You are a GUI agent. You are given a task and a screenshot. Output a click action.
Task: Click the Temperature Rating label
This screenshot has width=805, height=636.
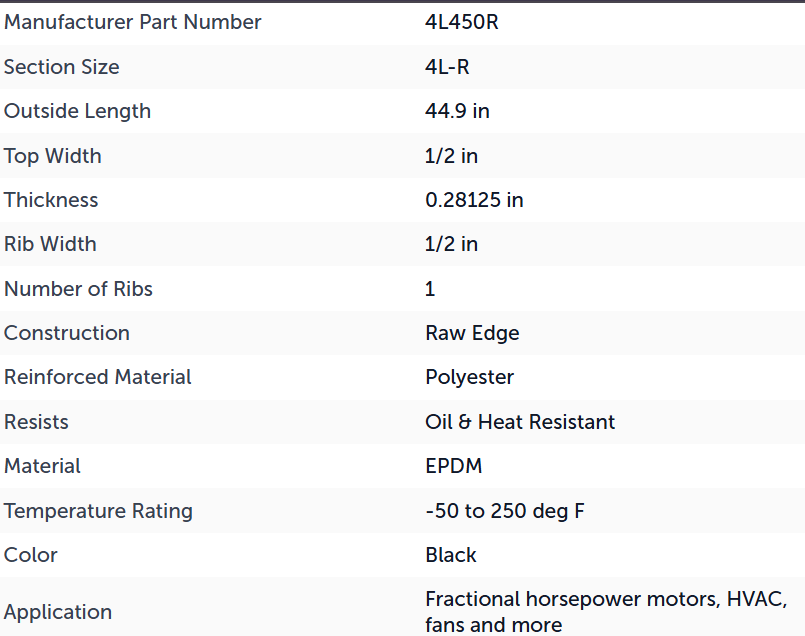pos(98,511)
